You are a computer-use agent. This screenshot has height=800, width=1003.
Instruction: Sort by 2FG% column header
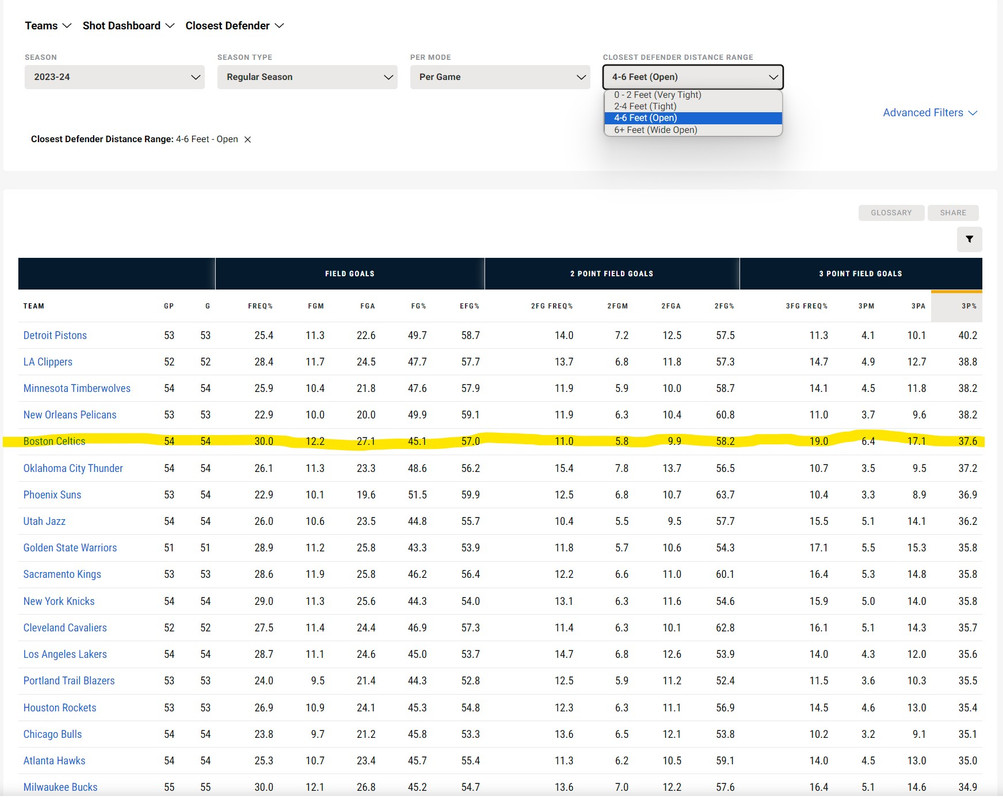coord(724,306)
